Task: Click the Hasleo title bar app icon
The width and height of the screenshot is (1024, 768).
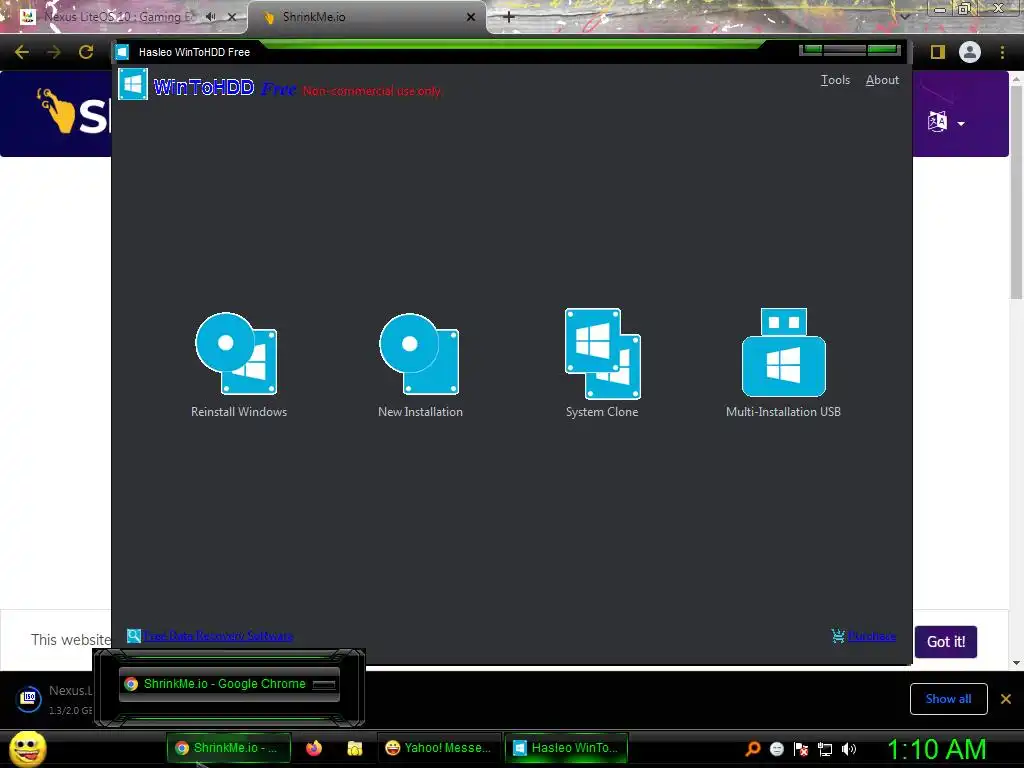Action: (x=122, y=52)
